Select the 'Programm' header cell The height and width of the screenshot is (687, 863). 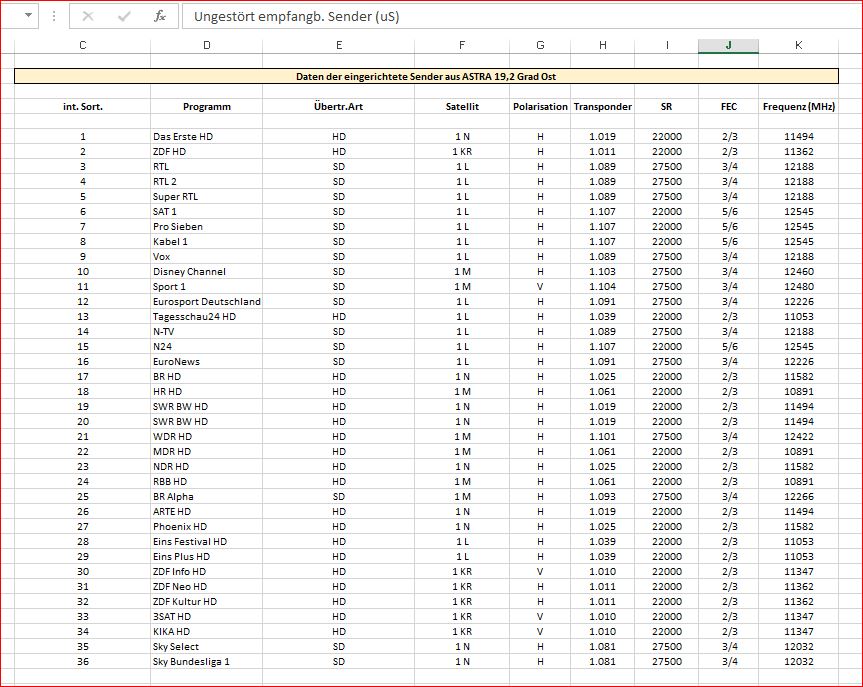click(x=206, y=107)
